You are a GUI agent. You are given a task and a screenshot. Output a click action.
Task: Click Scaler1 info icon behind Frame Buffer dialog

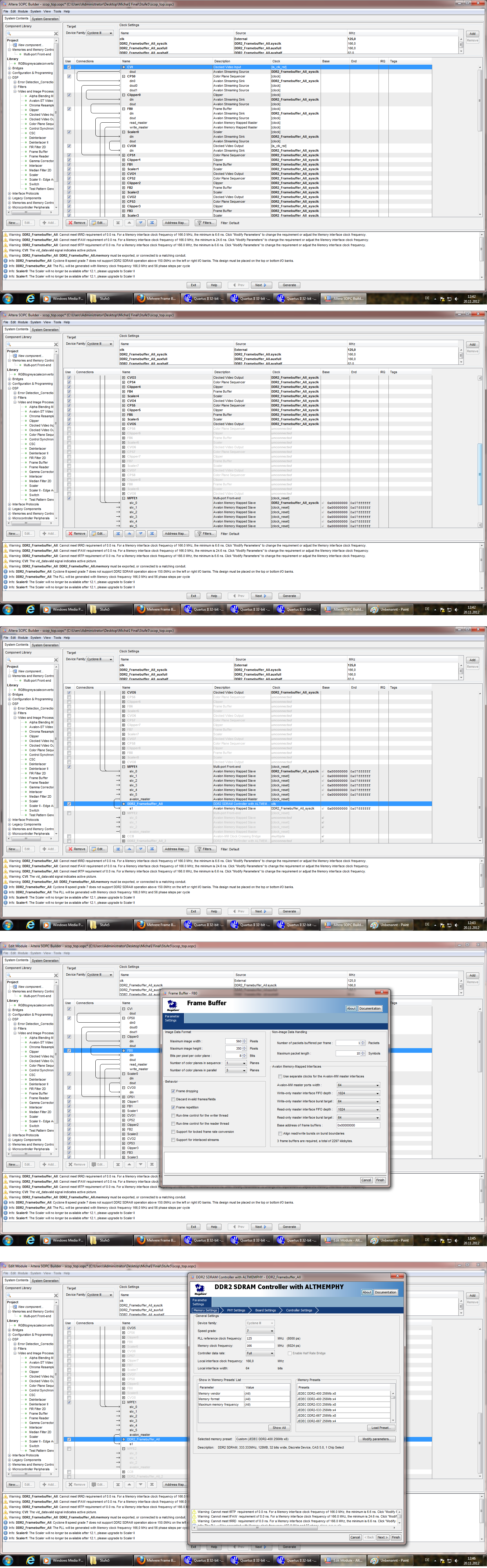point(6,1218)
